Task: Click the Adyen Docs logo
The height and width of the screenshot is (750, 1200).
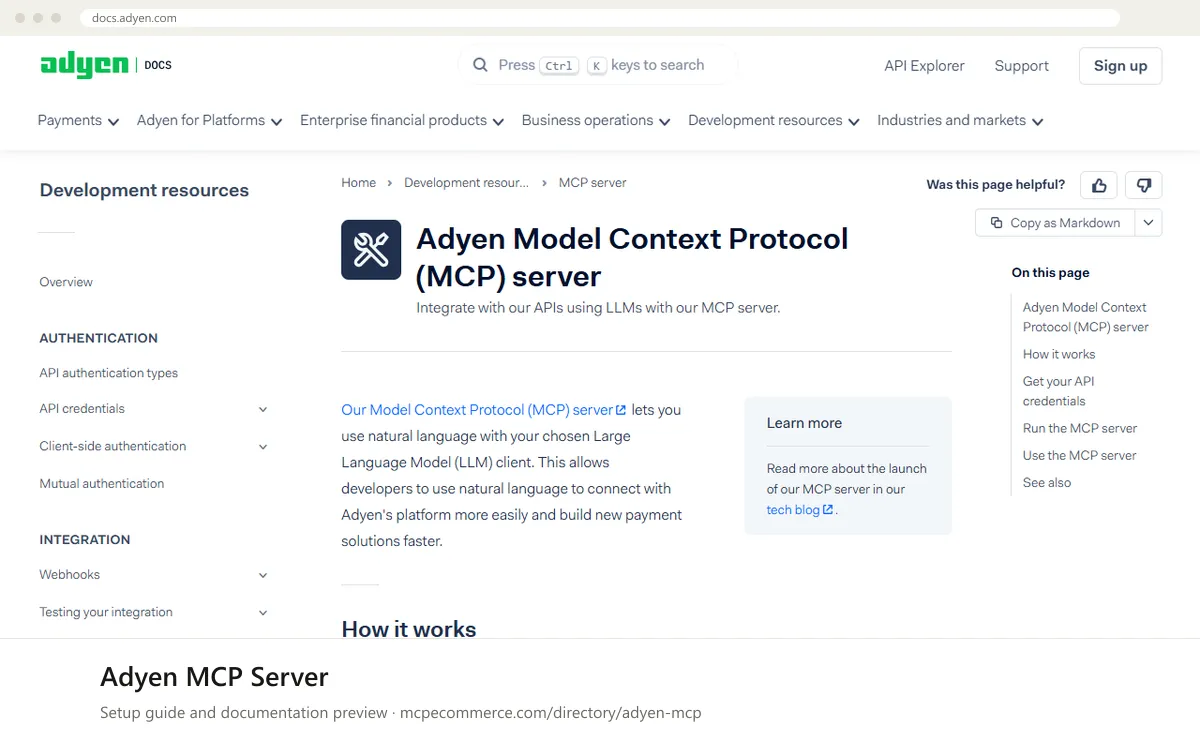Action: [106, 65]
